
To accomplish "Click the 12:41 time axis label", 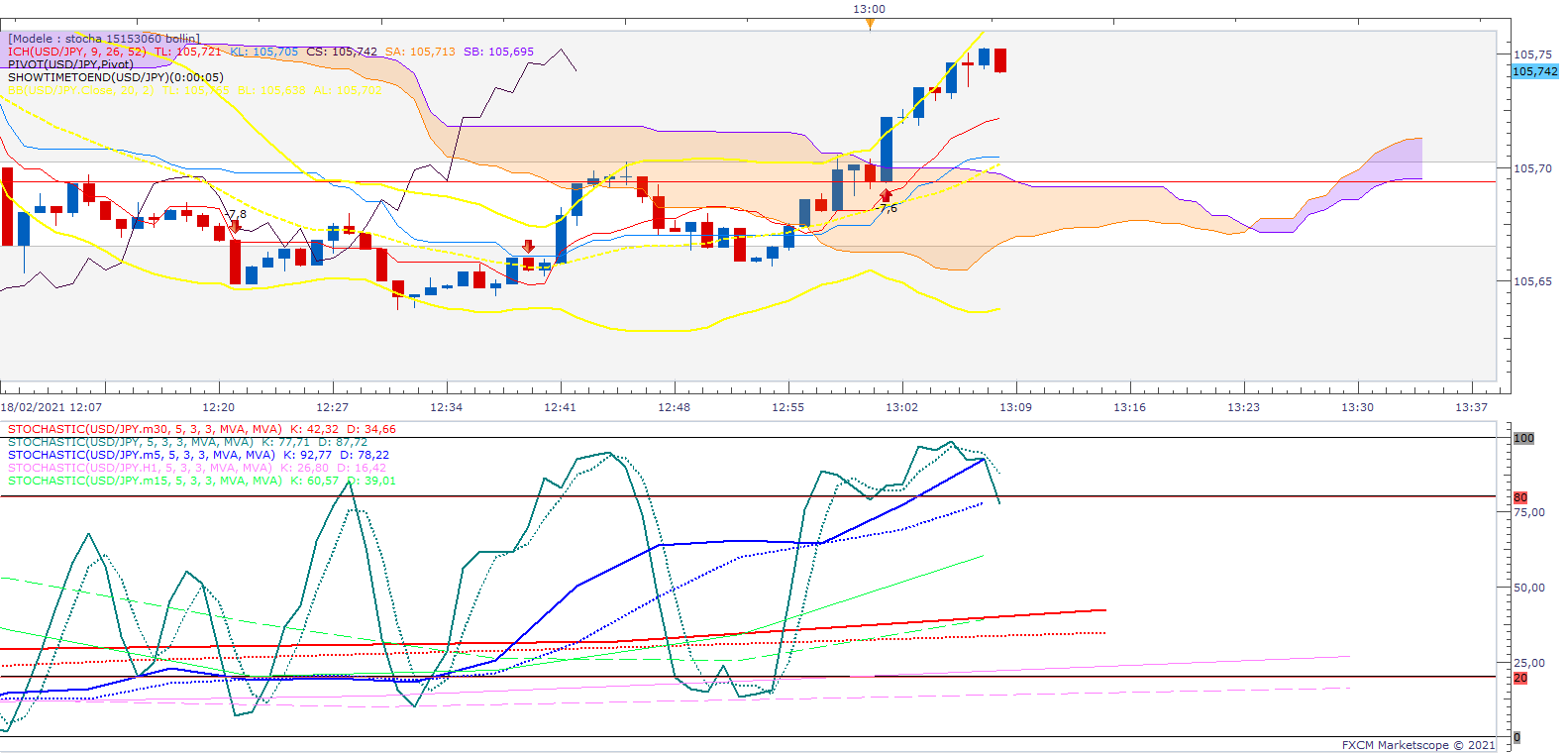I will tap(561, 407).
